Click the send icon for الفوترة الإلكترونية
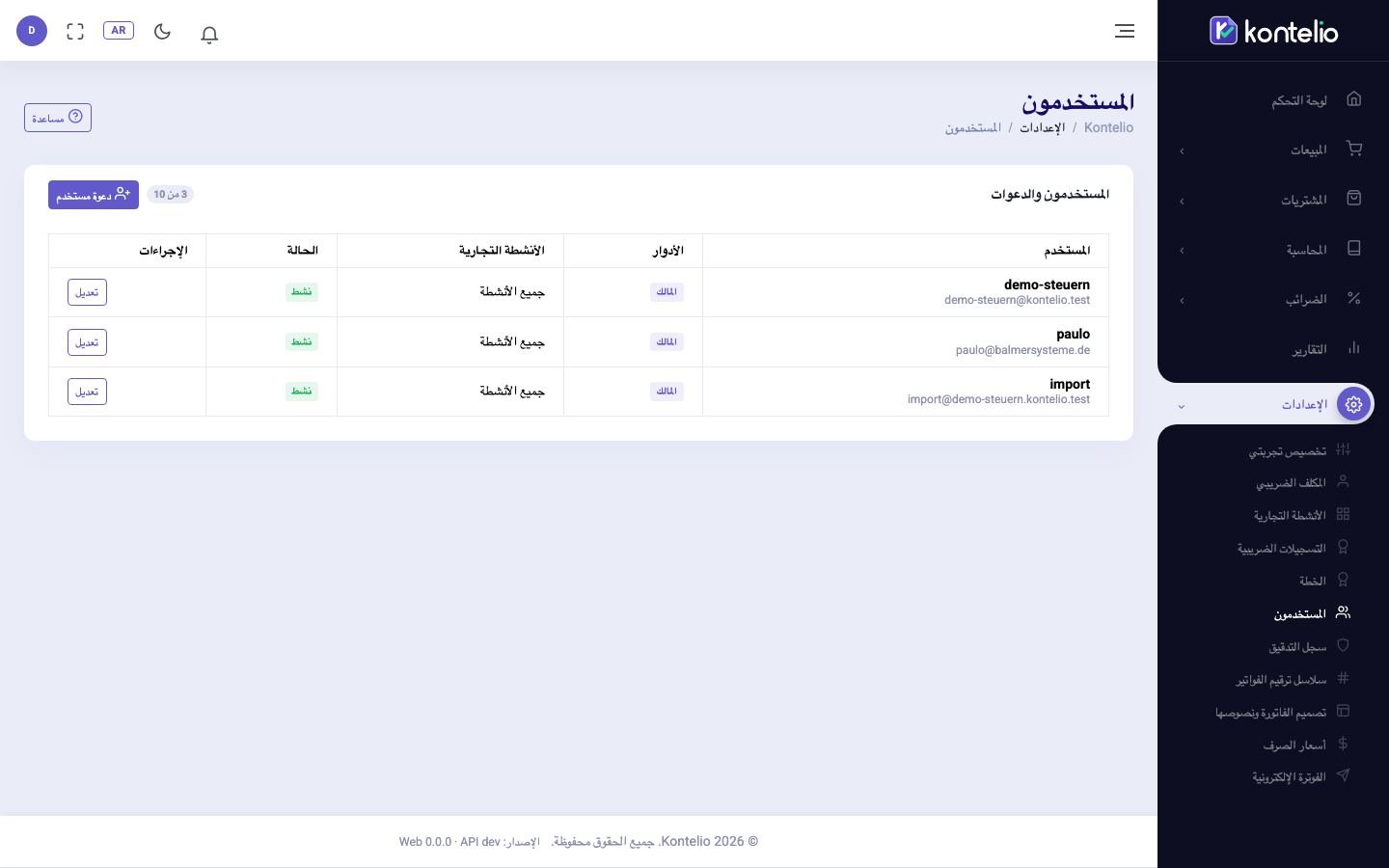Screen dimensions: 1389x868 click(1343, 775)
